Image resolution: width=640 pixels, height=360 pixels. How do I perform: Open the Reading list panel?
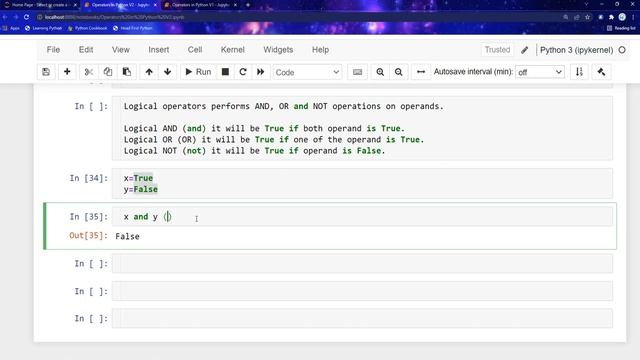pos(621,28)
